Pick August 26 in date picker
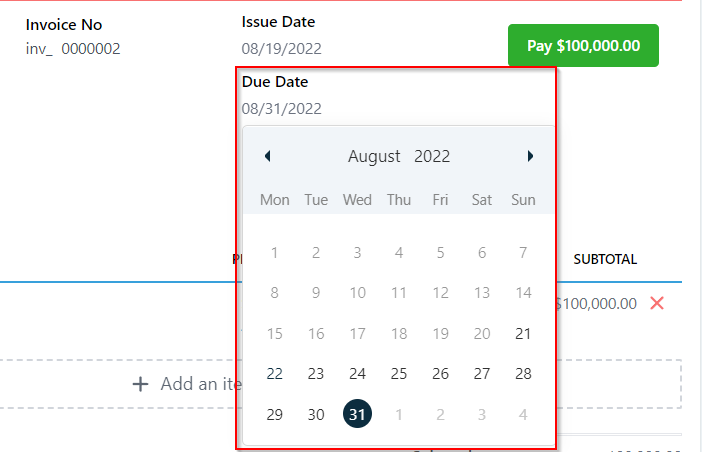Viewport: 702px width, 452px height. point(440,374)
